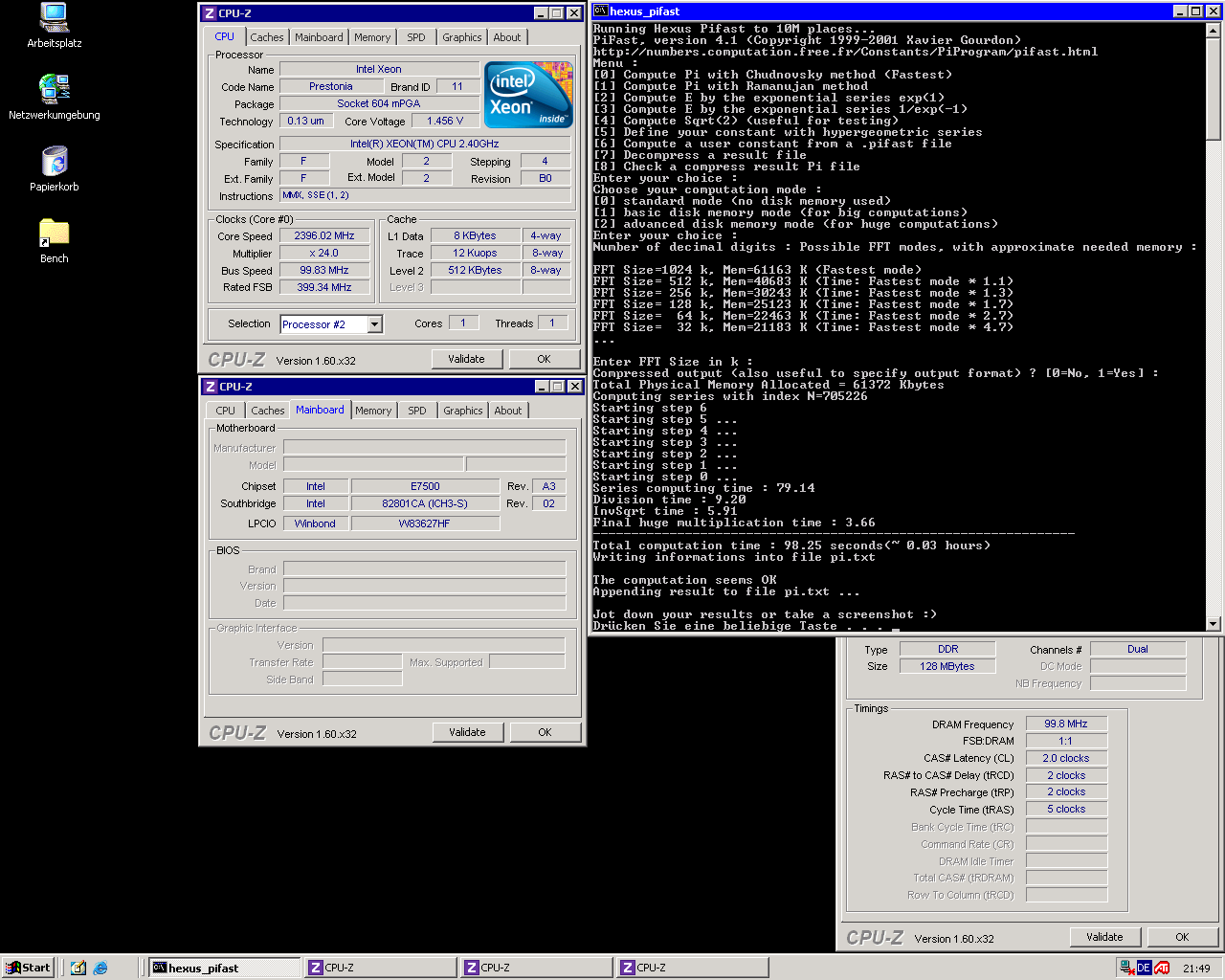This screenshot has height=980, width=1225.
Task: Click the 'E7500' chipset value
Action: click(425, 486)
